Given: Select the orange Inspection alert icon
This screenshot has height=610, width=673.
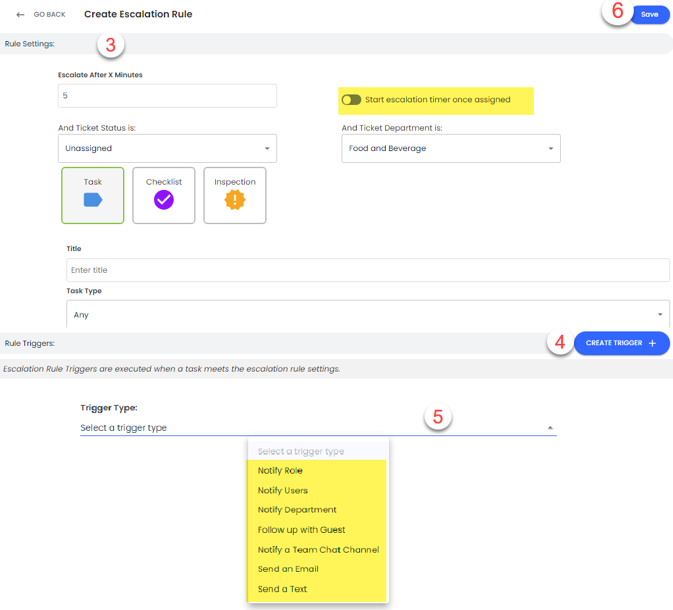Looking at the screenshot, I should pyautogui.click(x=234, y=200).
